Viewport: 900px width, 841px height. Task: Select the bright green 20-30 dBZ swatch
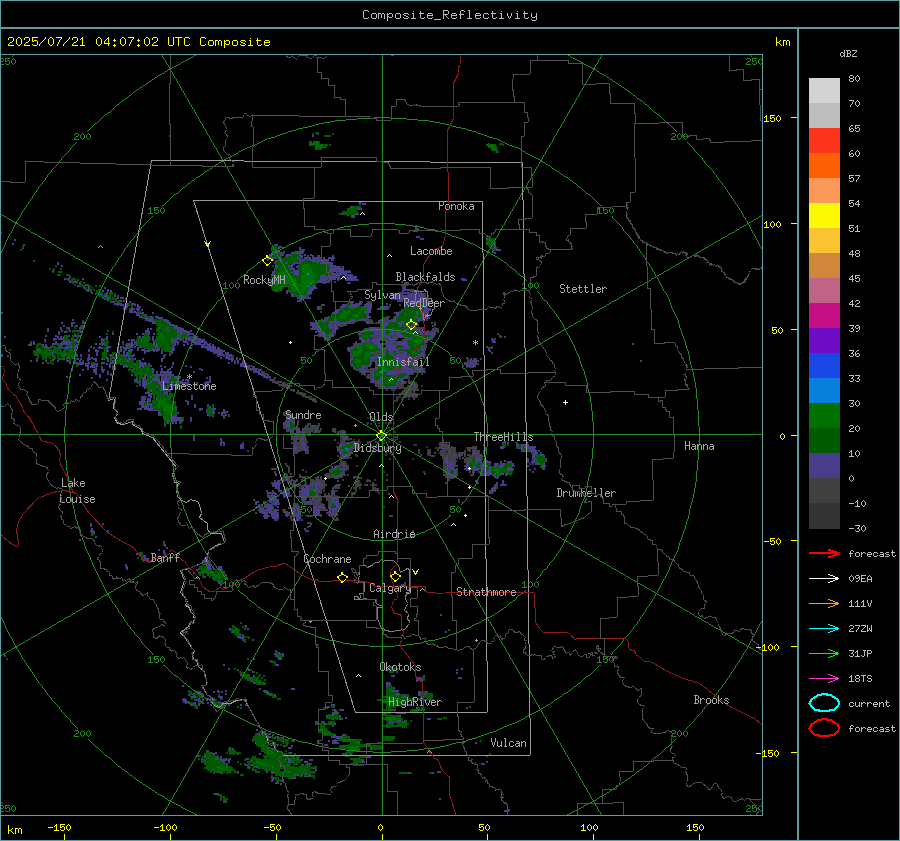tap(824, 416)
